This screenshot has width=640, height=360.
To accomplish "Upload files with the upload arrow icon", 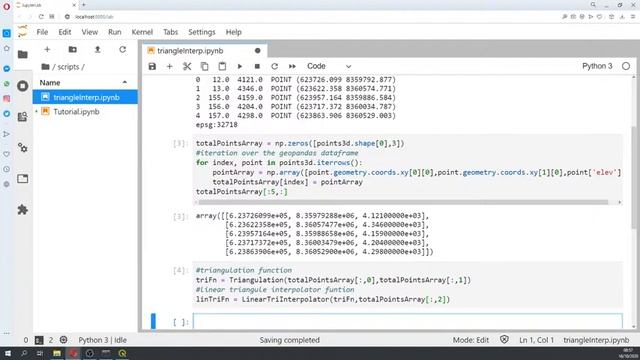I will click(x=98, y=49).
